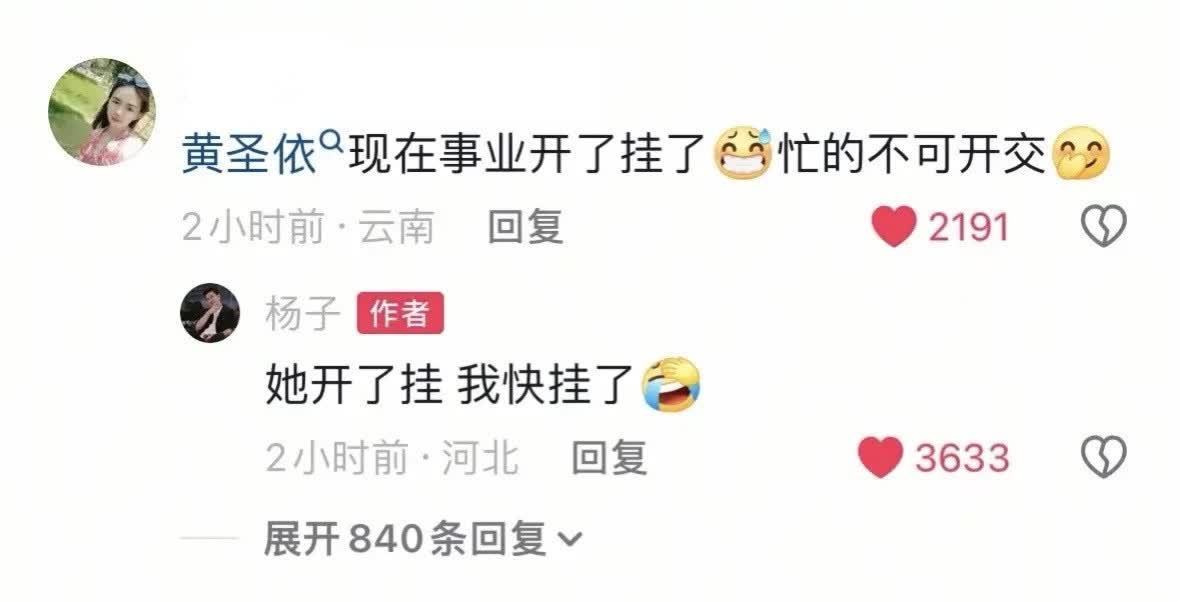Reply to the comment from 云南
Image resolution: width=1180 pixels, height=602 pixels.
click(525, 226)
